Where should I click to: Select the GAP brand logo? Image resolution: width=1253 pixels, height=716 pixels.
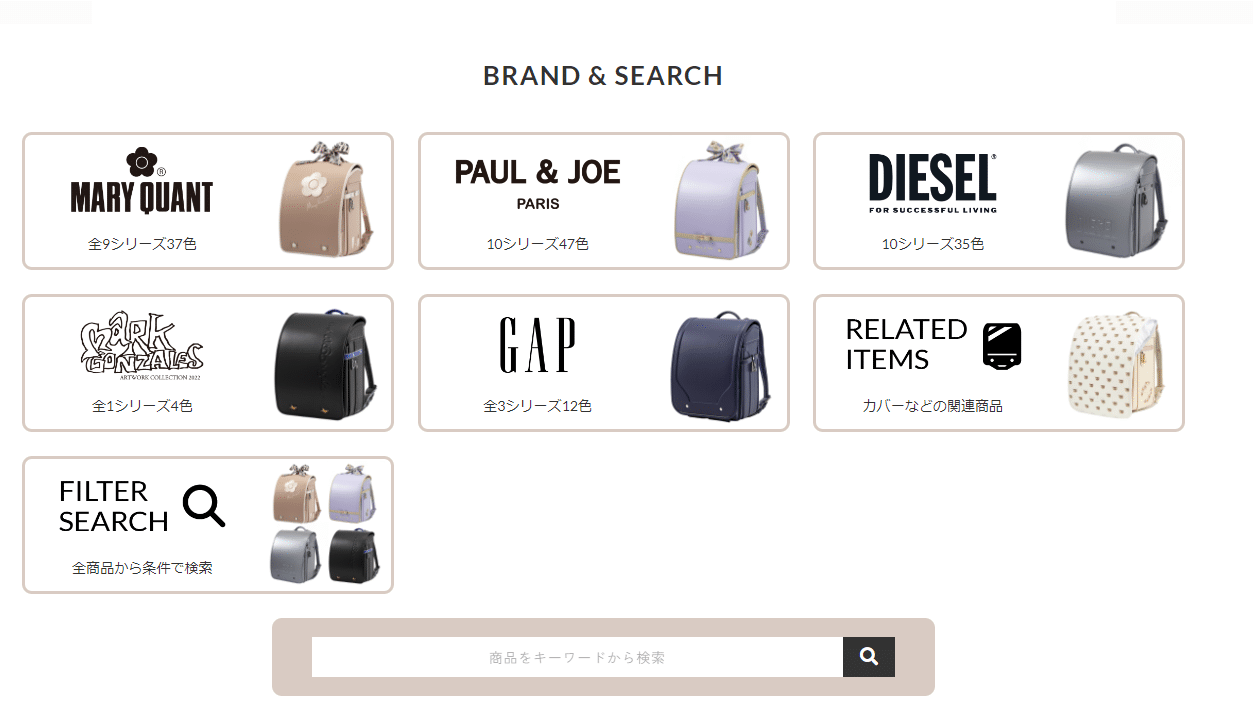click(537, 345)
